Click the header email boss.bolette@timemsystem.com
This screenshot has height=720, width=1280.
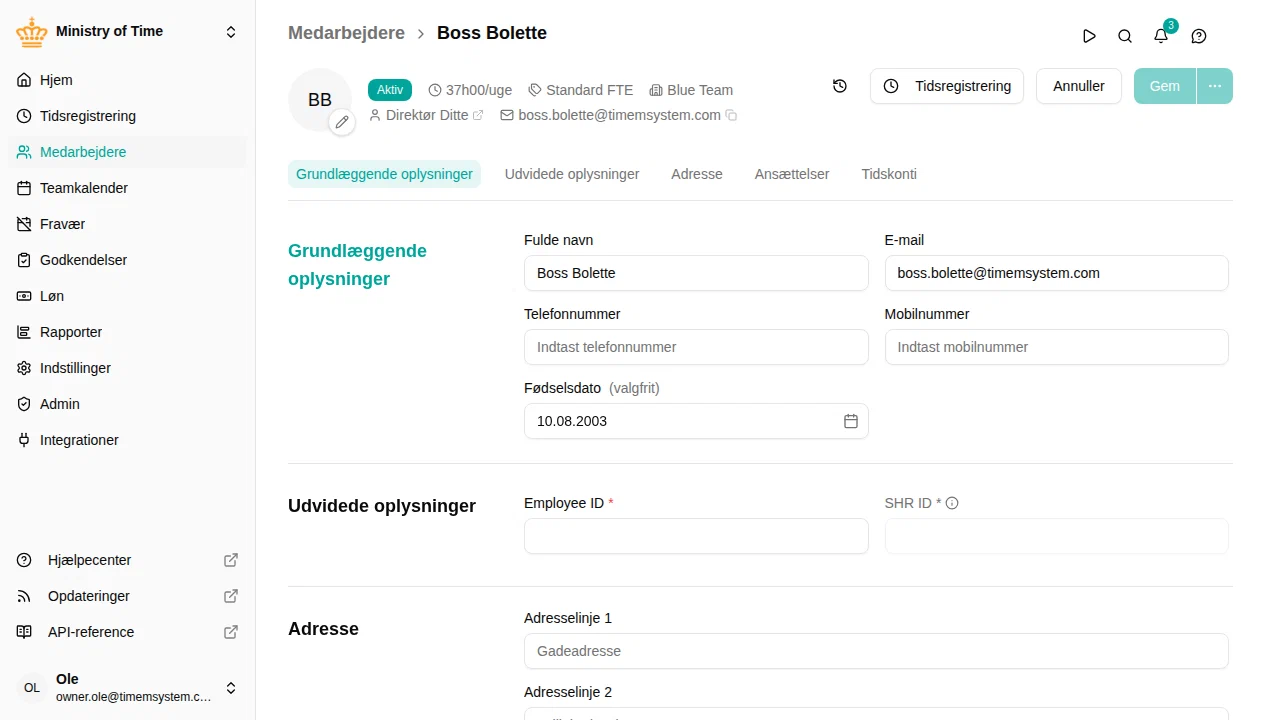[619, 115]
